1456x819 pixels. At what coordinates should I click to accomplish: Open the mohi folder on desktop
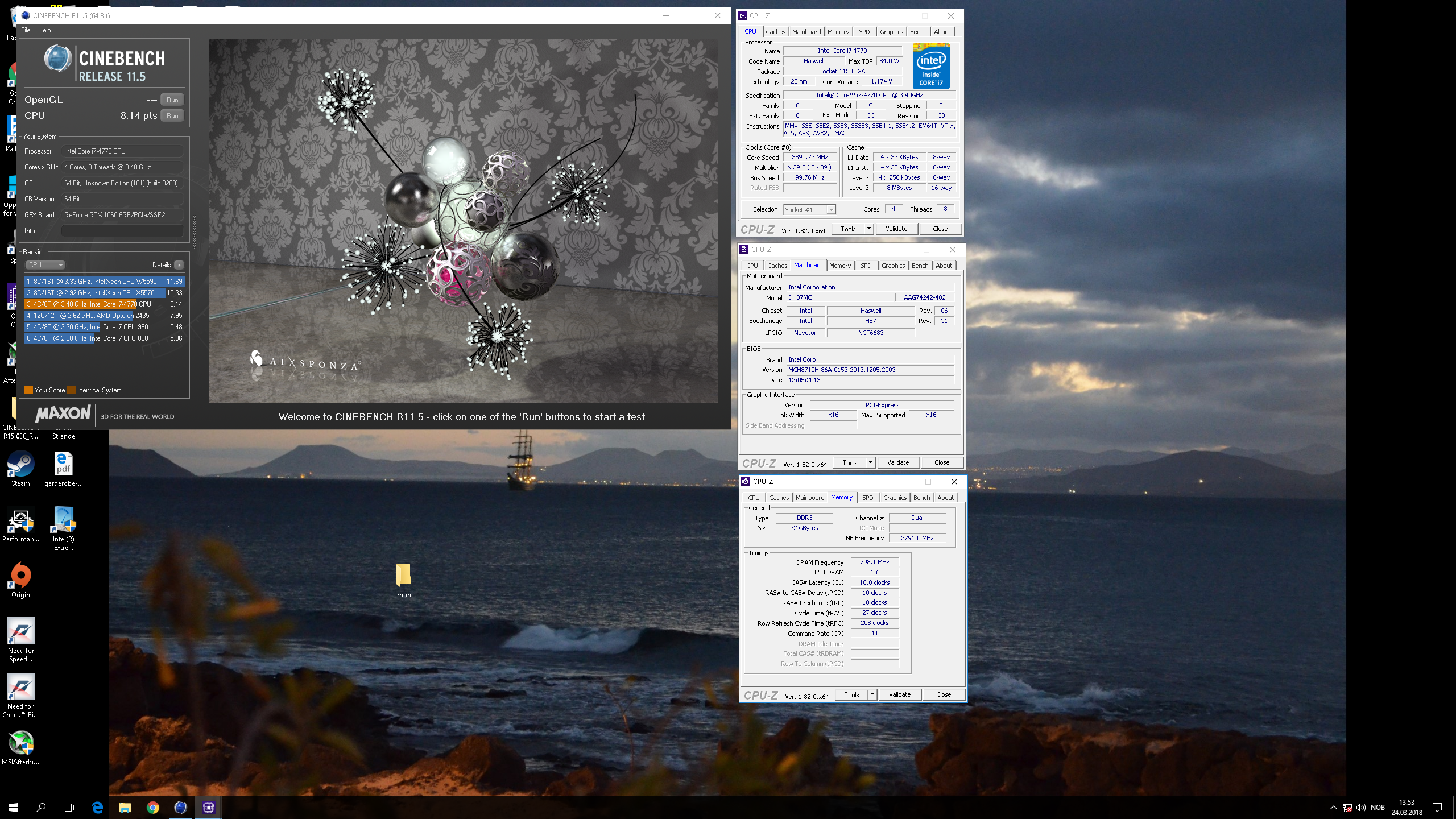click(404, 580)
